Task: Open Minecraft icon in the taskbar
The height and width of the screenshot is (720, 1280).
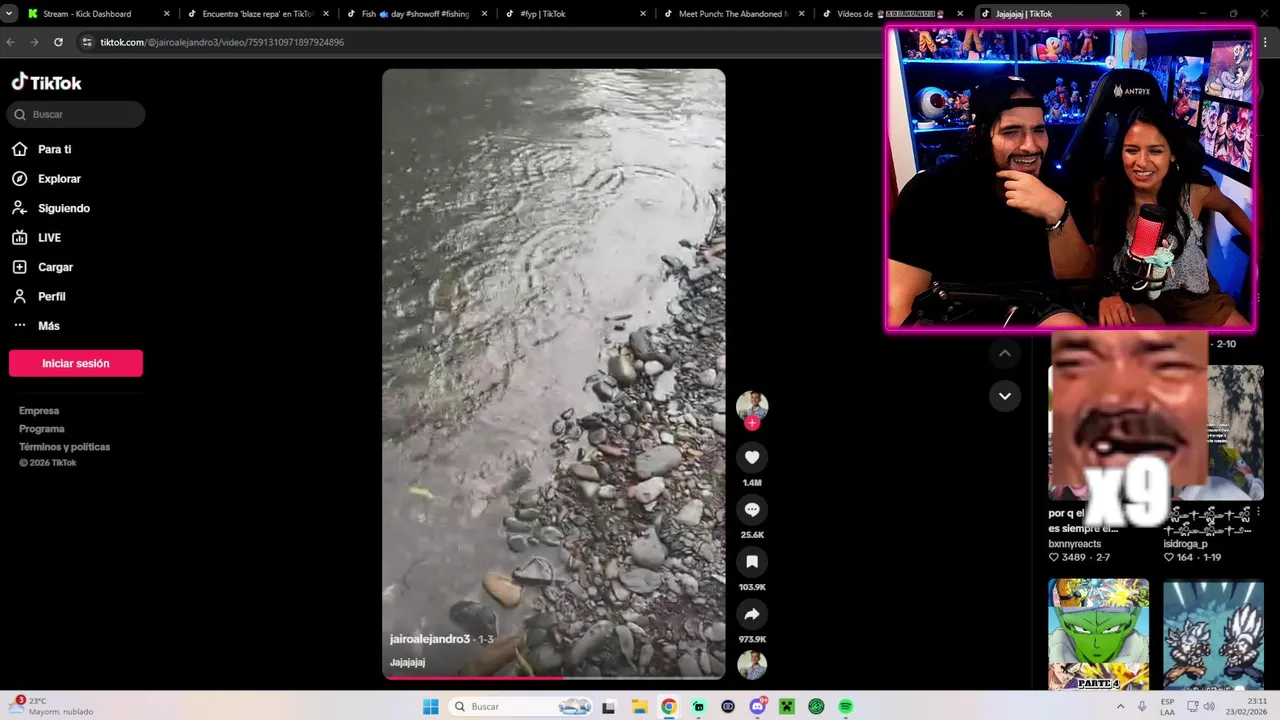Action: 787,707
